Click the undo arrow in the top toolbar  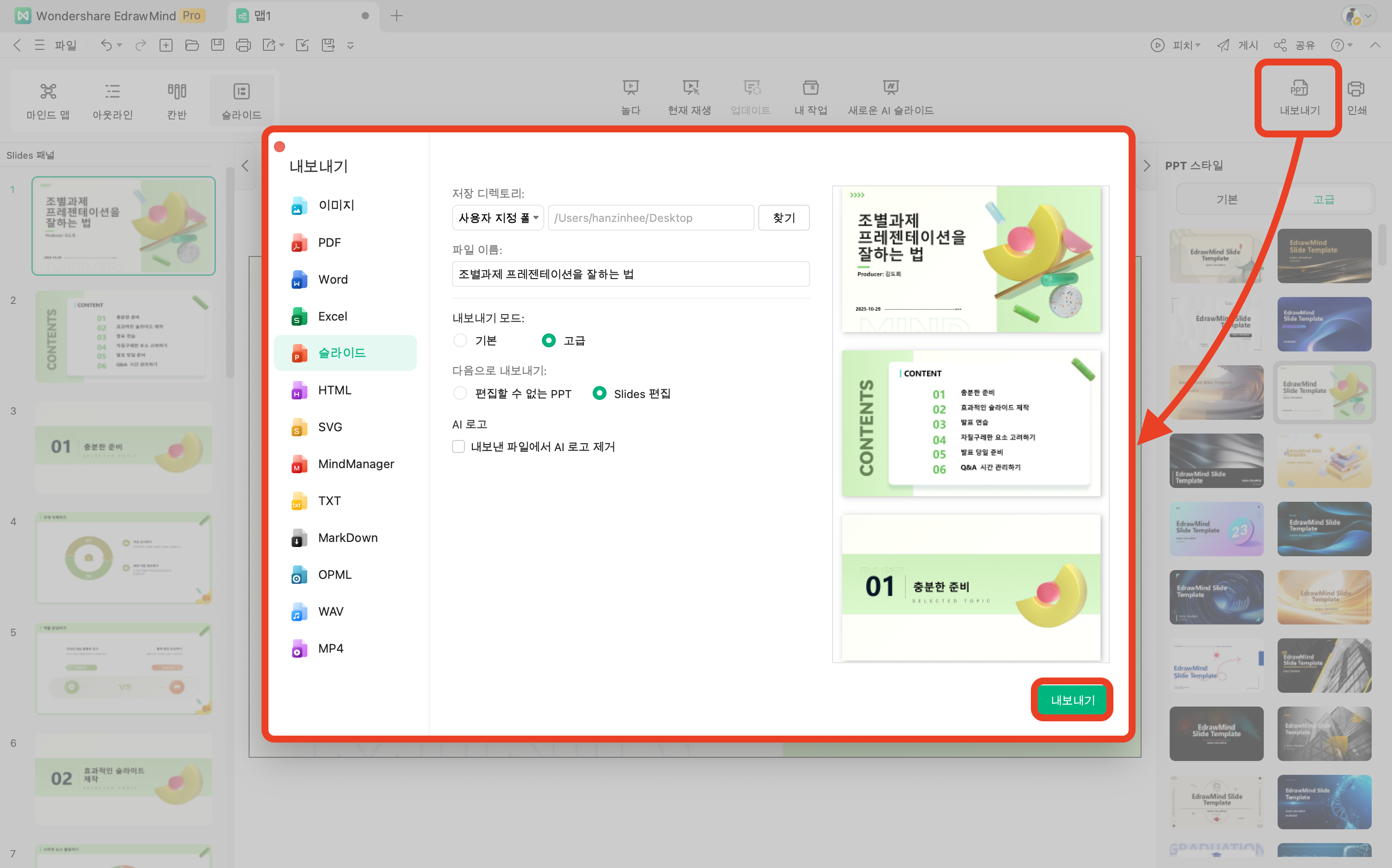(x=106, y=45)
